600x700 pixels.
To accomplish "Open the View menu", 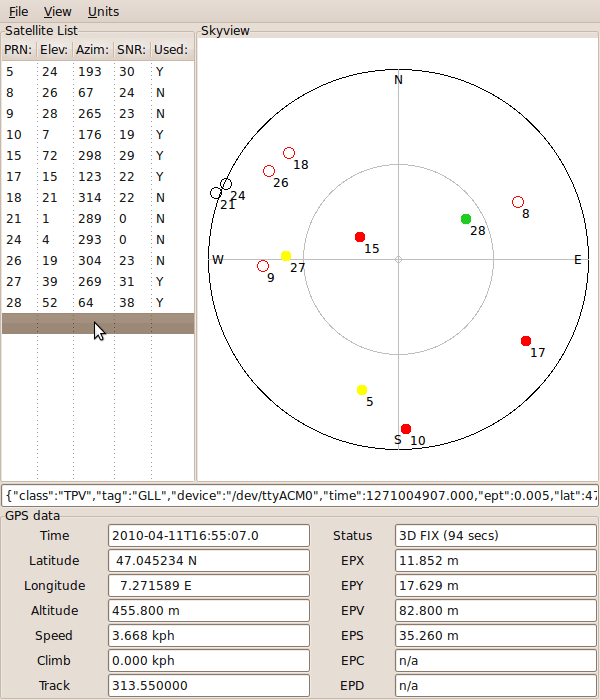I will coord(58,12).
